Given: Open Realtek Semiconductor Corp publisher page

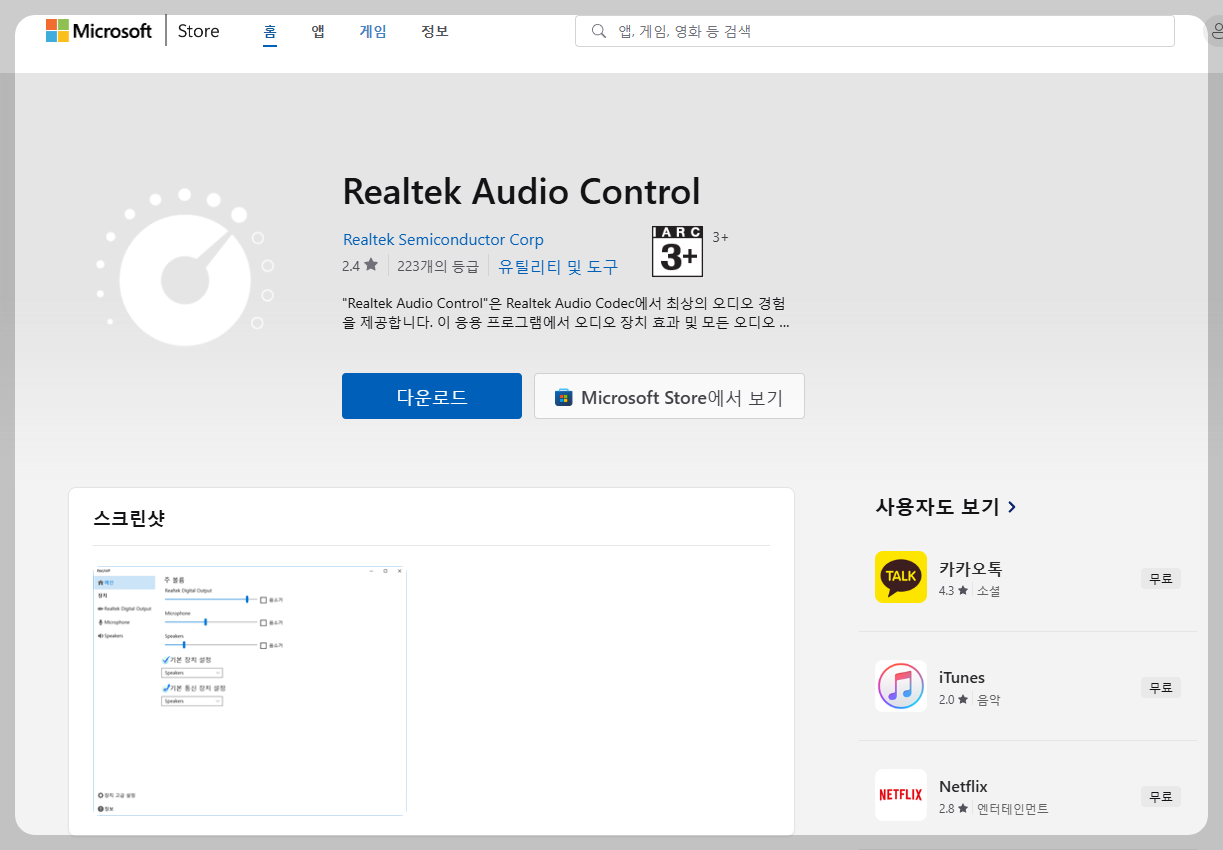Looking at the screenshot, I should click(x=443, y=240).
